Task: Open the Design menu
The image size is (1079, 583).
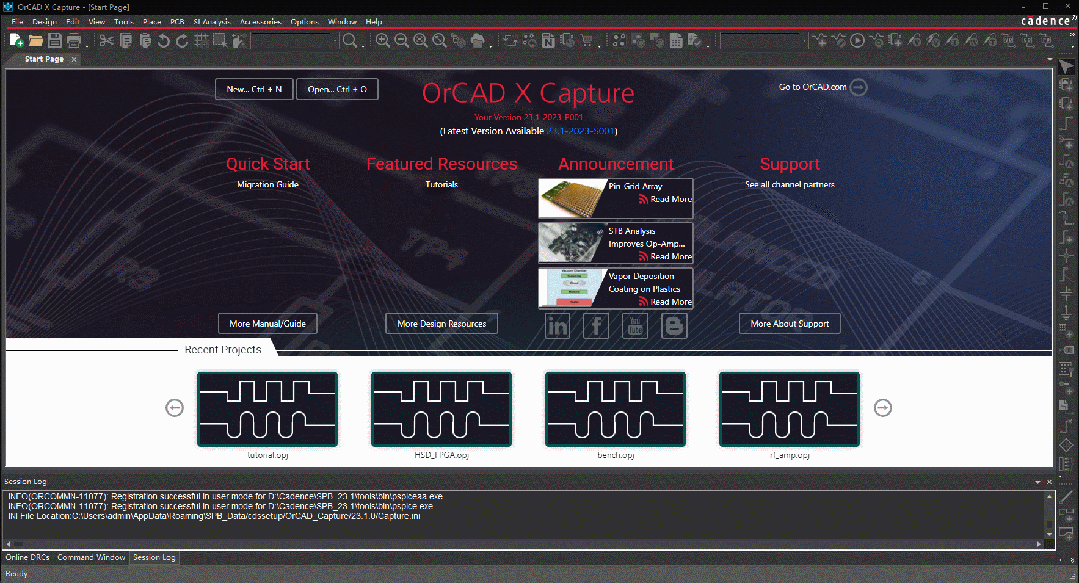Action: point(44,21)
